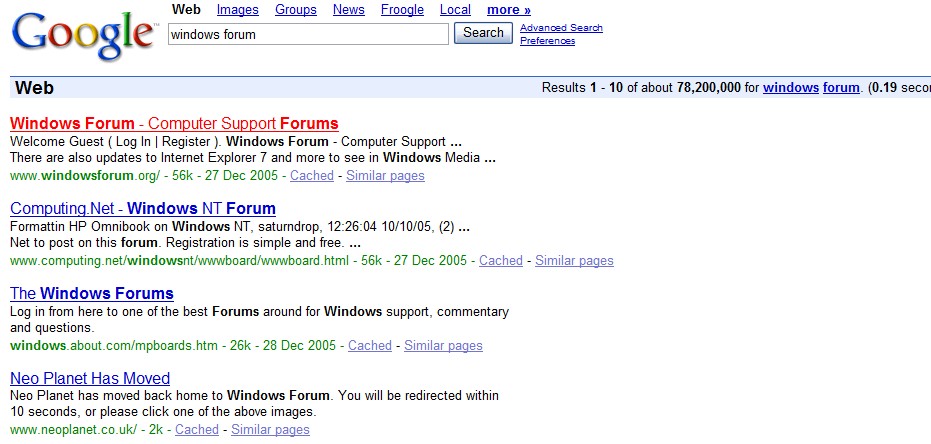The height and width of the screenshot is (444, 931).
Task: Open the Preferences link
Action: pyautogui.click(x=547, y=41)
